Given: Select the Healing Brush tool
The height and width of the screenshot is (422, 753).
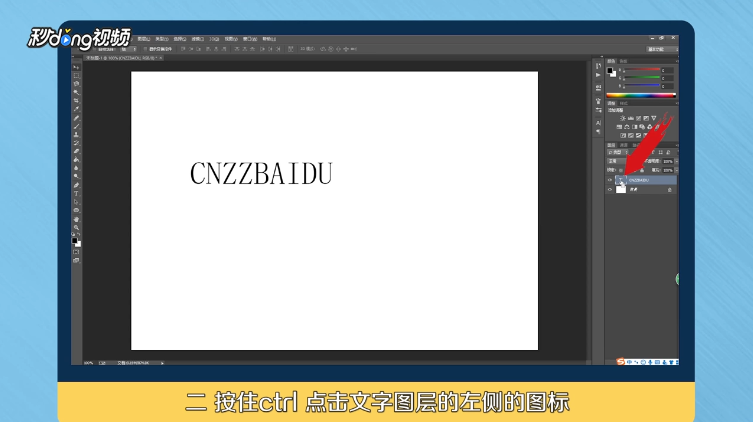Looking at the screenshot, I should point(76,118).
